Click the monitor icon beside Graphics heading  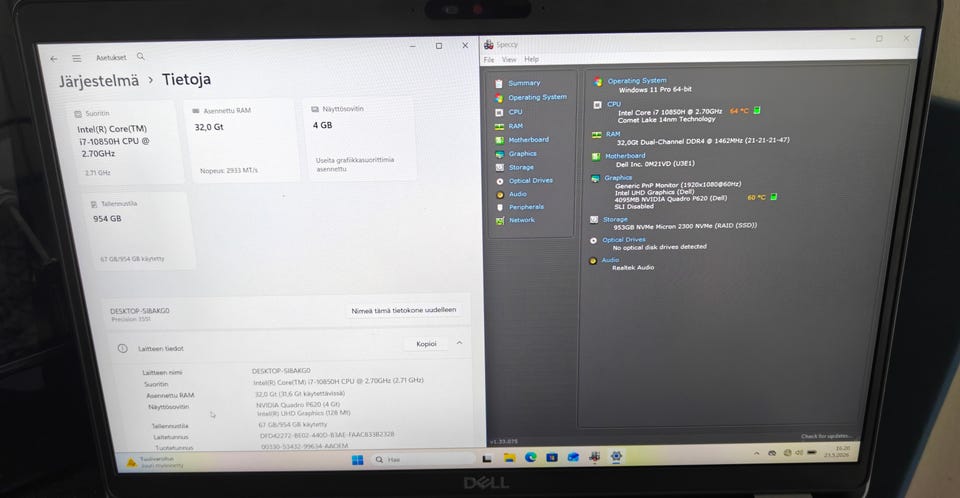click(x=595, y=178)
